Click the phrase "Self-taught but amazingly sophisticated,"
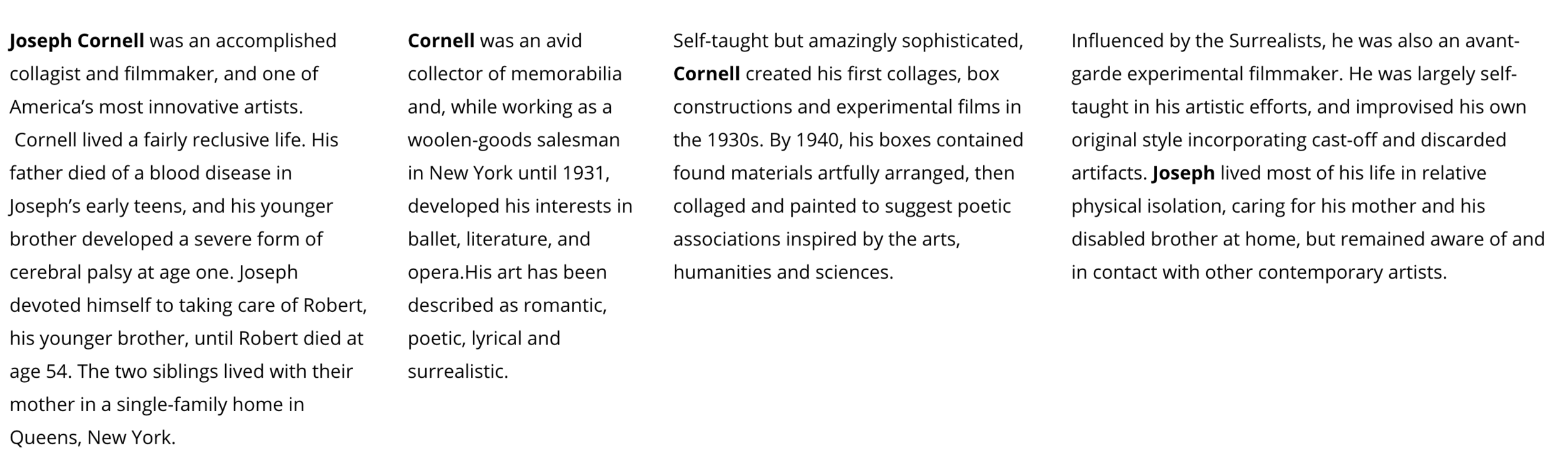1568x470 pixels. click(848, 41)
